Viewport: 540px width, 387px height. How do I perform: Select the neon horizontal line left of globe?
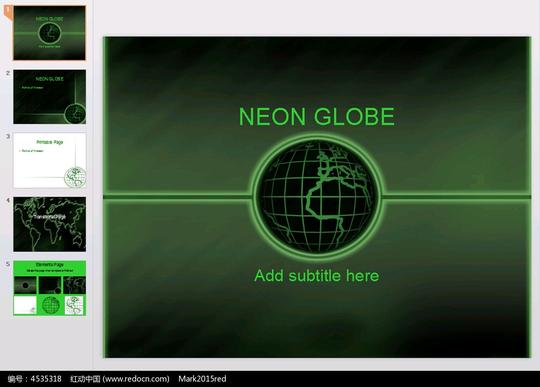point(177,197)
